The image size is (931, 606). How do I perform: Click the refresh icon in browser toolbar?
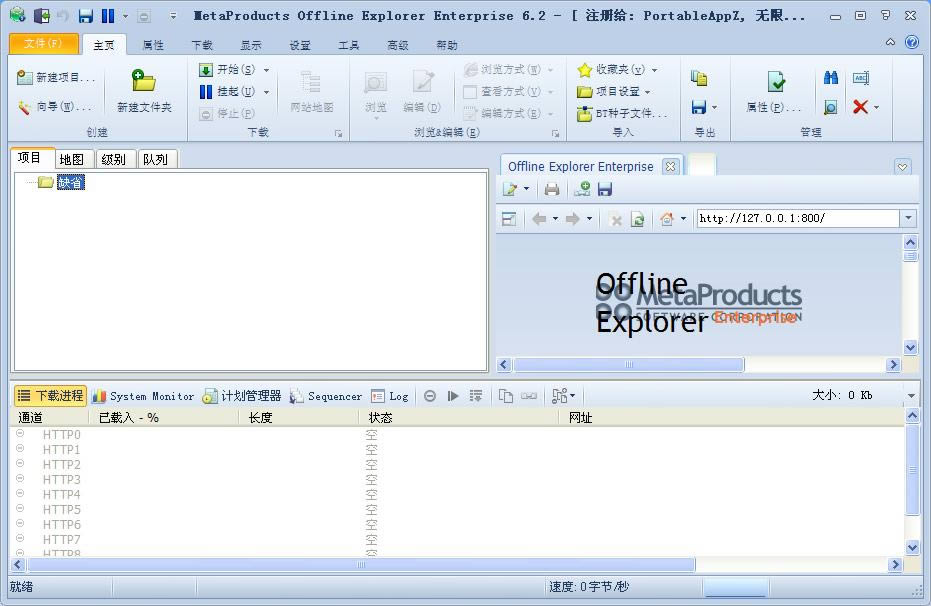click(637, 219)
